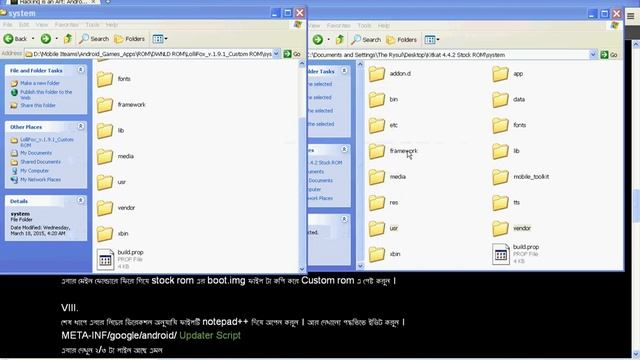This screenshot has width=640, height=360.
Task: Select vendor folder in system window
Action: [x=116, y=208]
